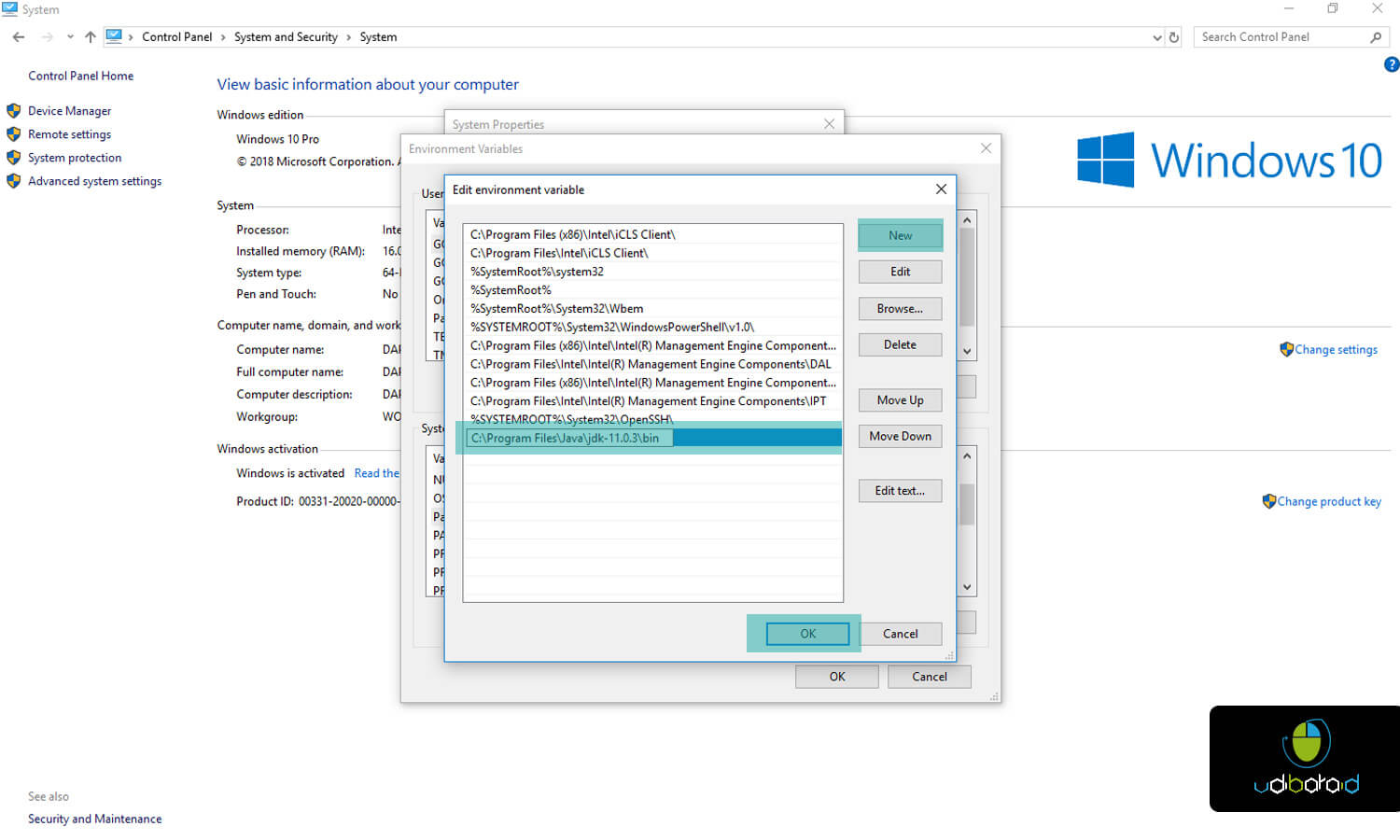Select the Java jdk-11.0.3\bin path entry
The width and height of the screenshot is (1400, 840).
652,438
